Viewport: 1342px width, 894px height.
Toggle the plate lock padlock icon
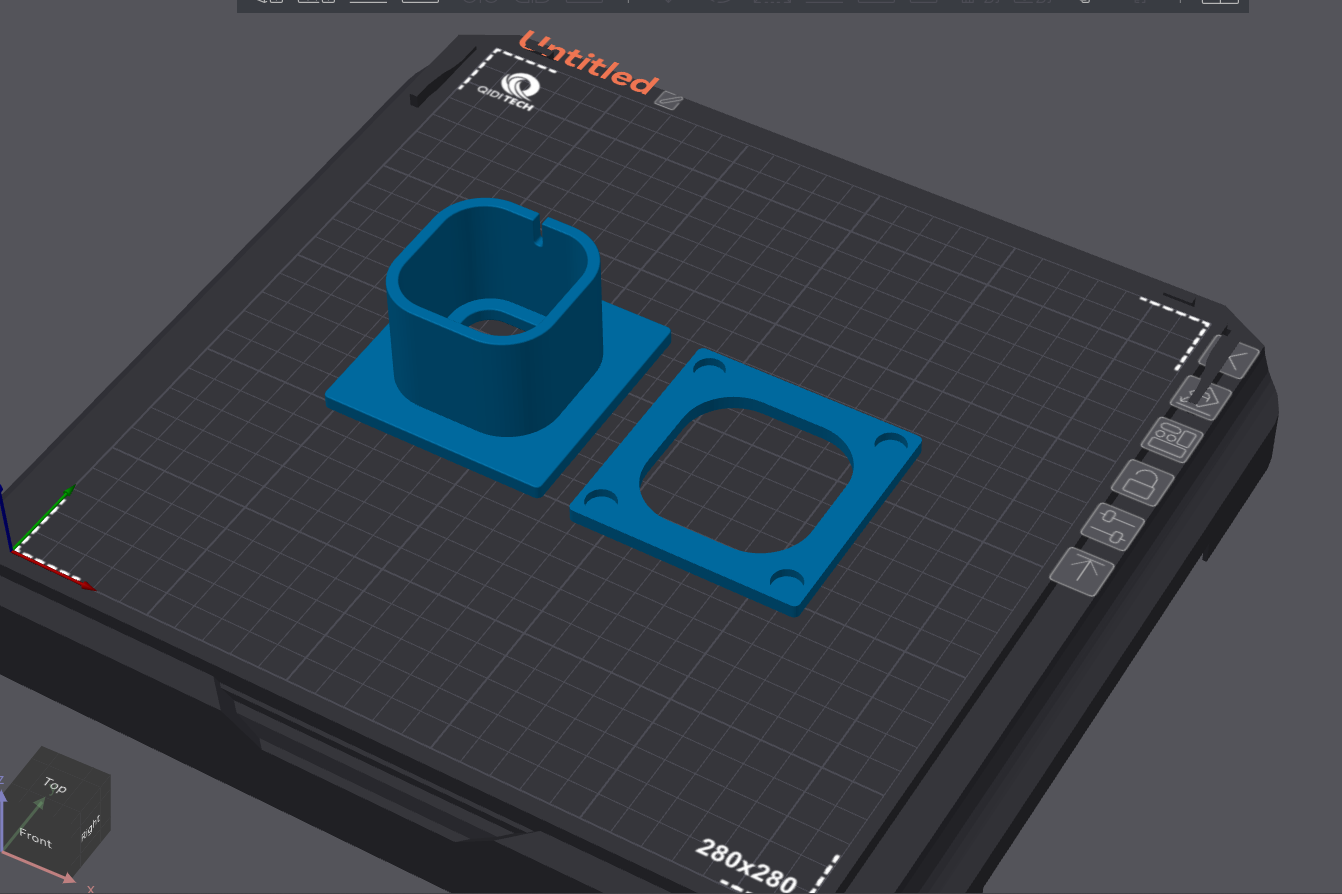(1142, 483)
